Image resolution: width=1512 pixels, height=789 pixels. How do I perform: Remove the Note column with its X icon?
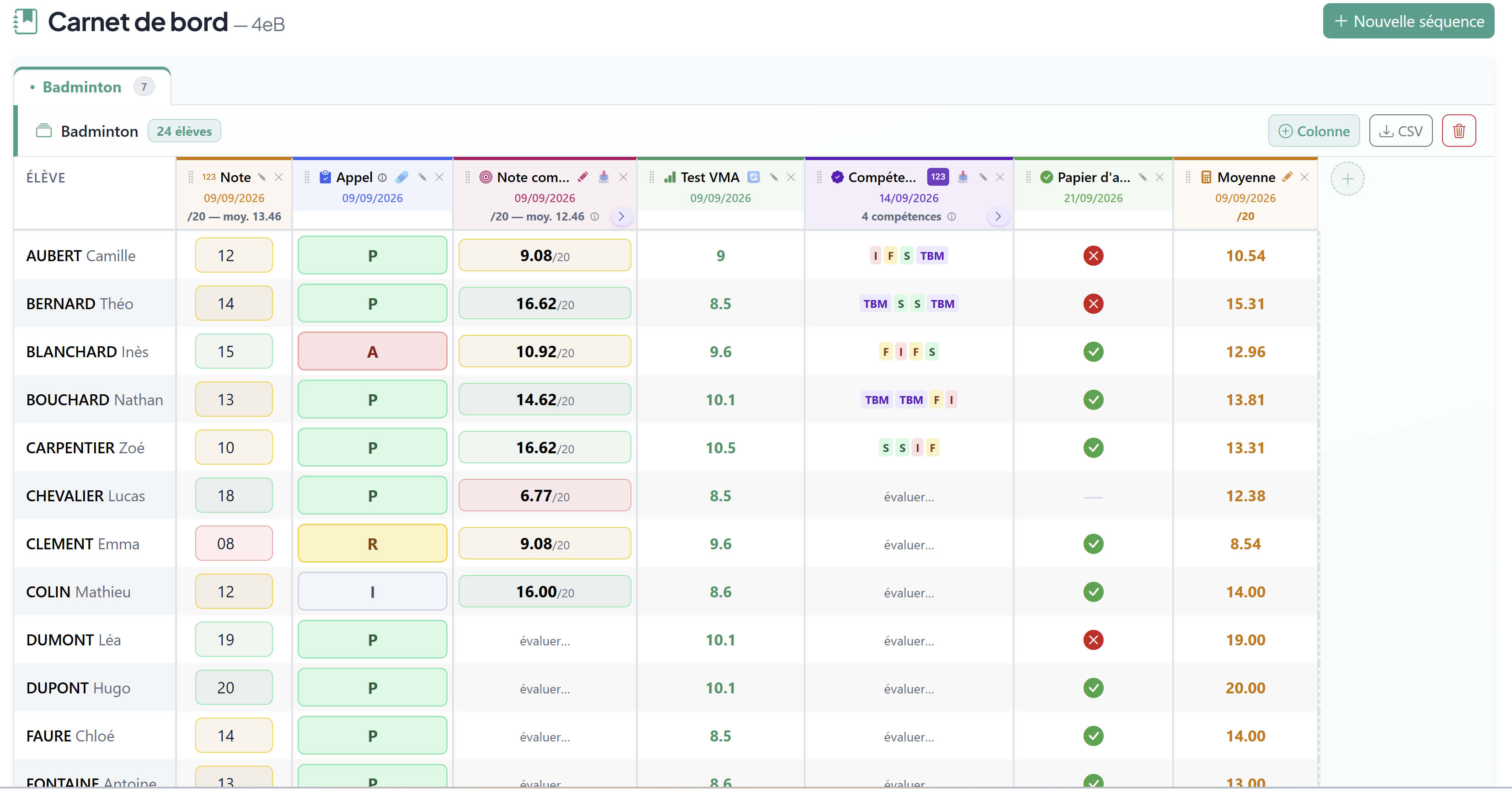[x=279, y=177]
